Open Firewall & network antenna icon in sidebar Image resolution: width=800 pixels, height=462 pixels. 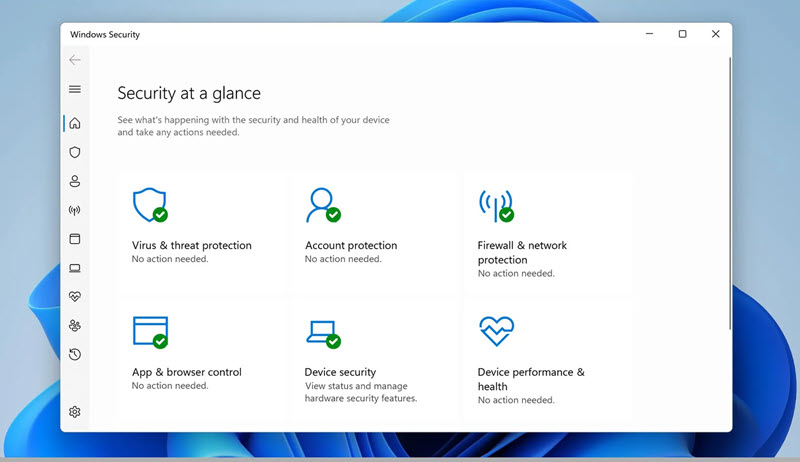[x=74, y=210]
